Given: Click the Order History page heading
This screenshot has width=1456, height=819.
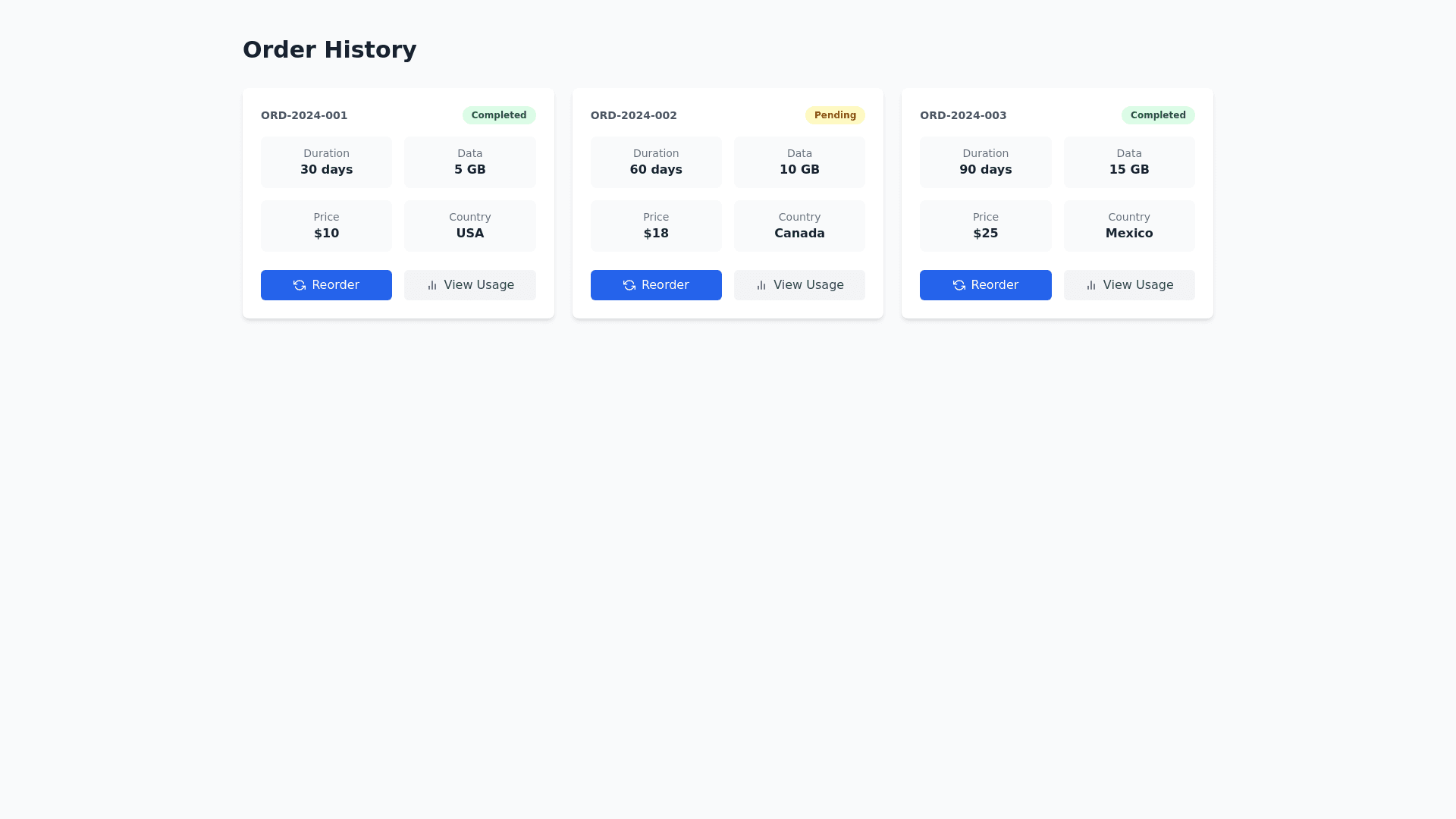Looking at the screenshot, I should tap(329, 49).
